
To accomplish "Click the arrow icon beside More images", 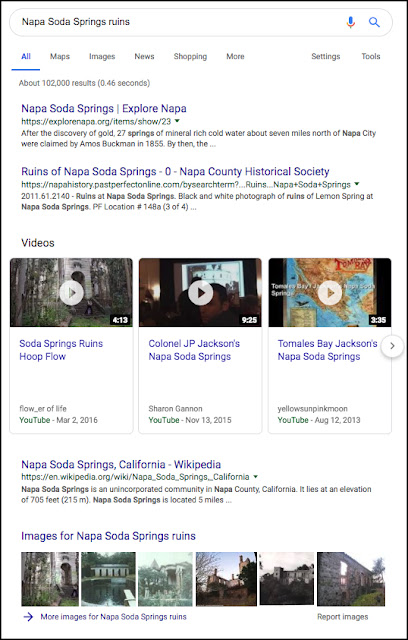I will 28,617.
